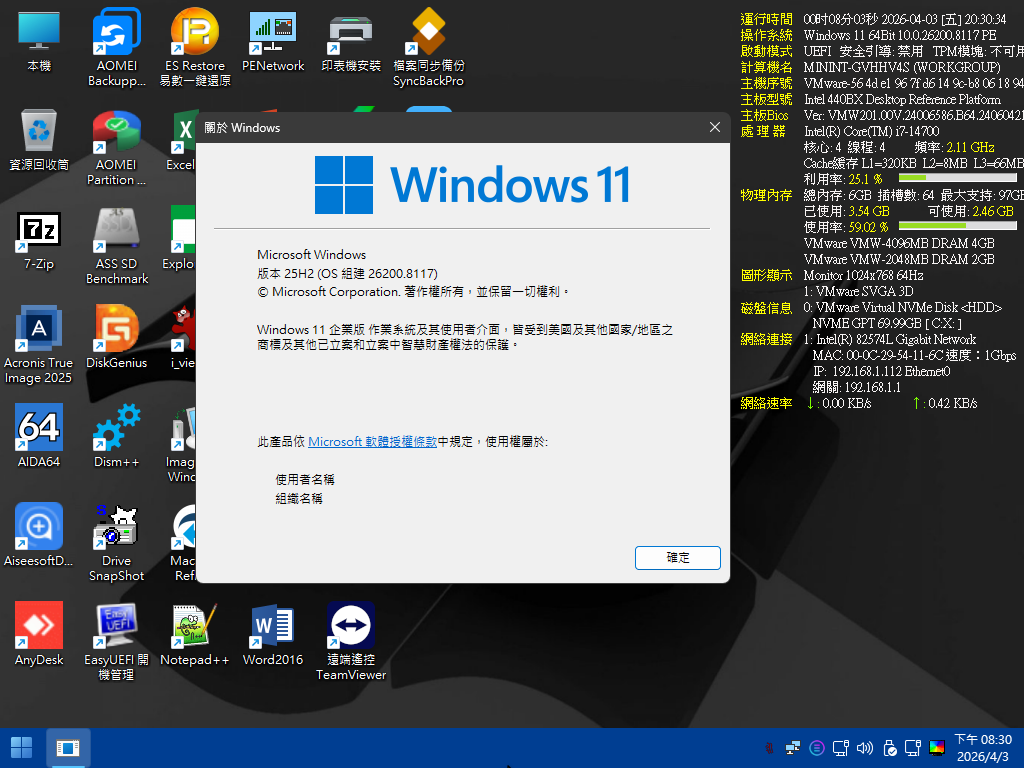This screenshot has height=768, width=1024.
Task: Open the 資源回收筒 recycle bin
Action: [x=39, y=133]
